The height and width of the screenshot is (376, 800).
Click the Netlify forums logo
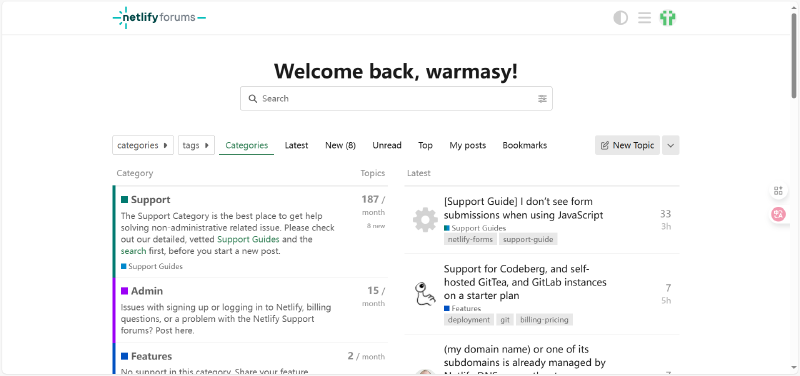click(x=159, y=18)
